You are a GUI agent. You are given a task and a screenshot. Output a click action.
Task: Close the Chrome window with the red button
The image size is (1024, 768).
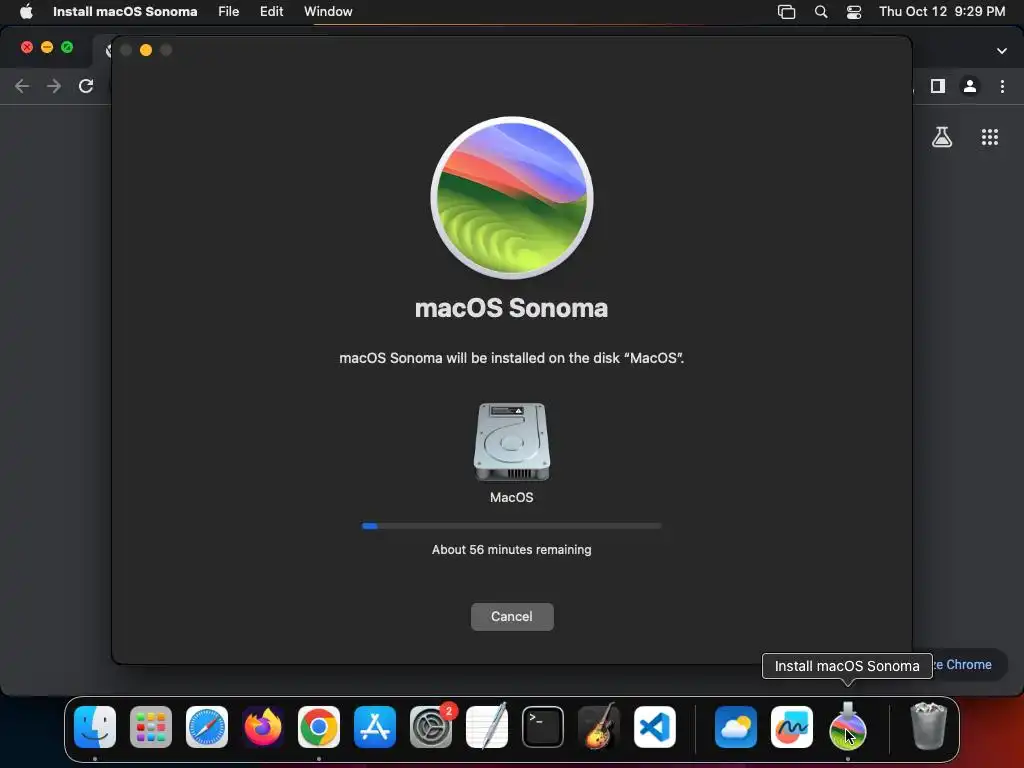(x=27, y=47)
